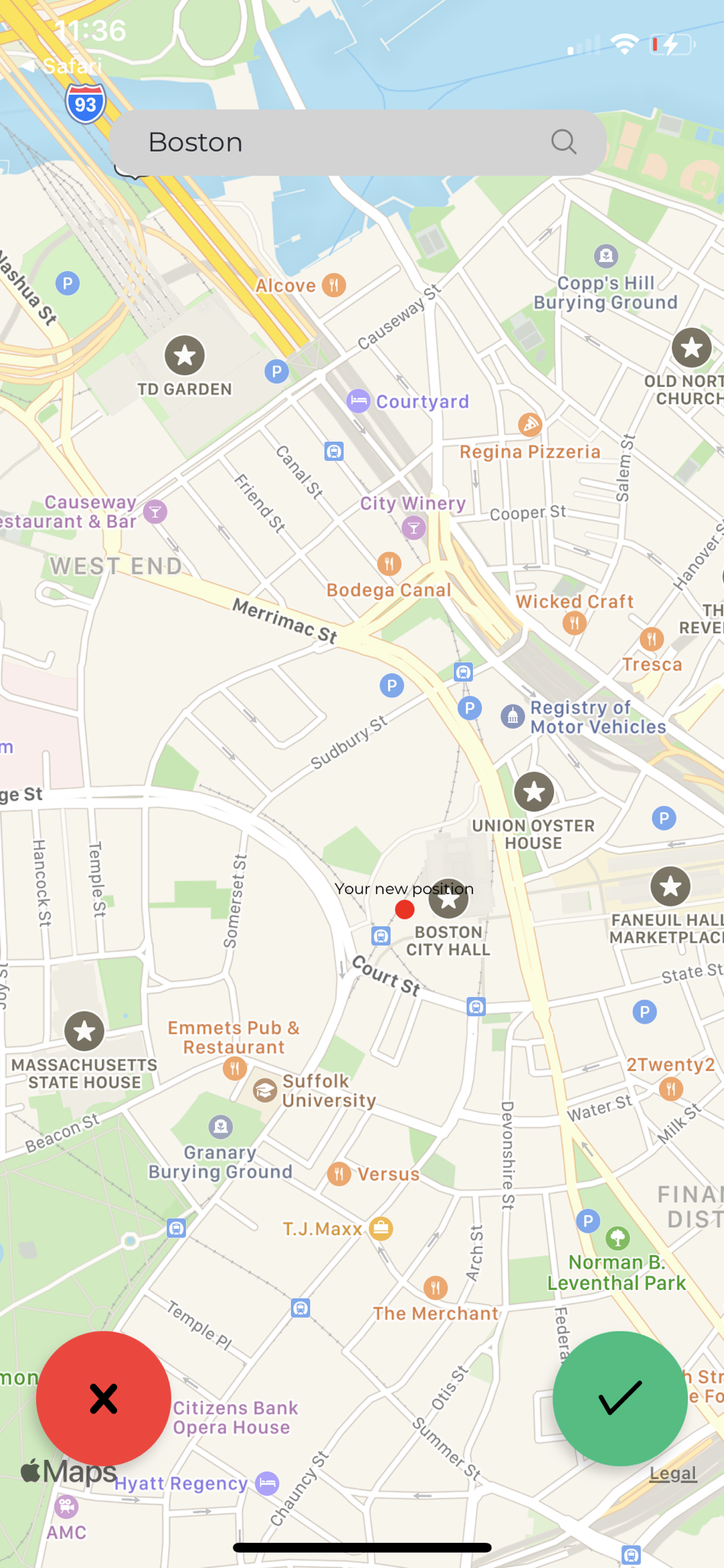Select the TD Garden star marker
This screenshot has width=724, height=1568.
pyautogui.click(x=184, y=355)
